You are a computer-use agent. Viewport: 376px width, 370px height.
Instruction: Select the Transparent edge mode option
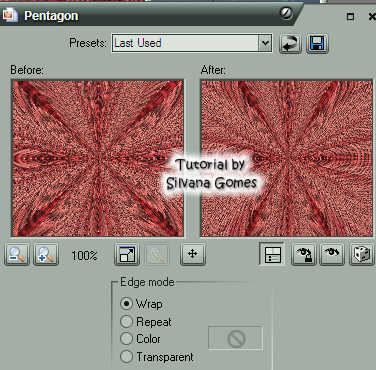(157, 357)
